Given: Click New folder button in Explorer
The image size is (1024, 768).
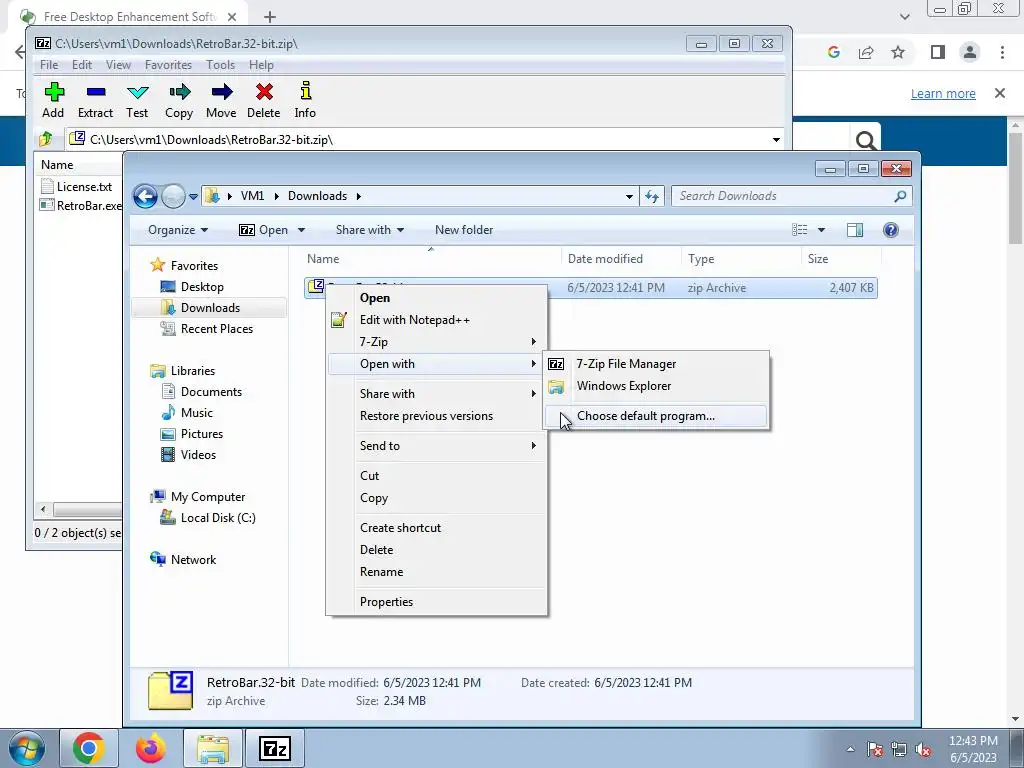Looking at the screenshot, I should click(x=464, y=230).
